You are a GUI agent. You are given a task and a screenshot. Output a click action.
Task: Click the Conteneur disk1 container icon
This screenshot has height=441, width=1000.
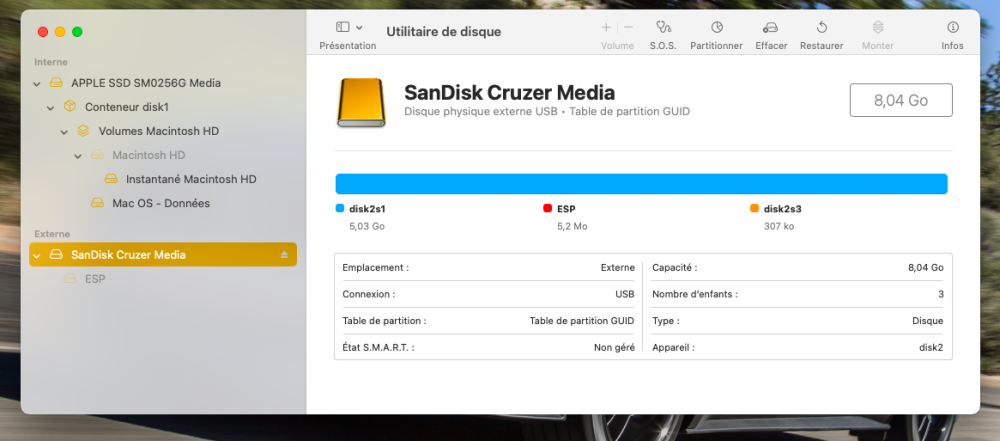click(70, 107)
